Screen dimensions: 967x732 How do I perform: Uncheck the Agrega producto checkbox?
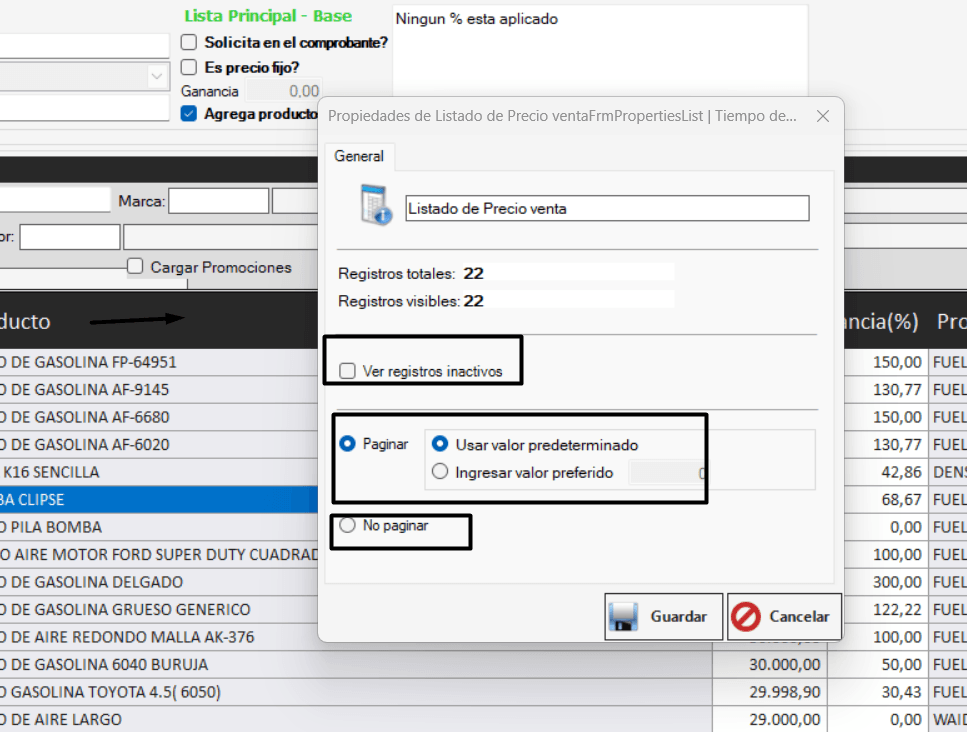point(188,114)
